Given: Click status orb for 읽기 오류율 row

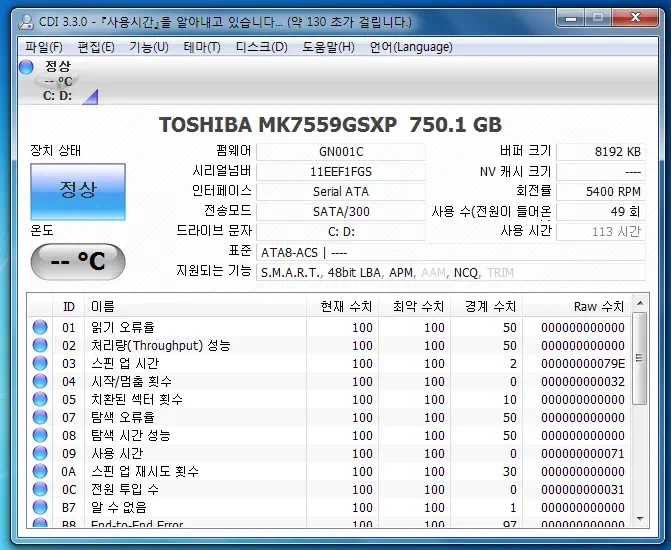Looking at the screenshot, I should pos(40,327).
